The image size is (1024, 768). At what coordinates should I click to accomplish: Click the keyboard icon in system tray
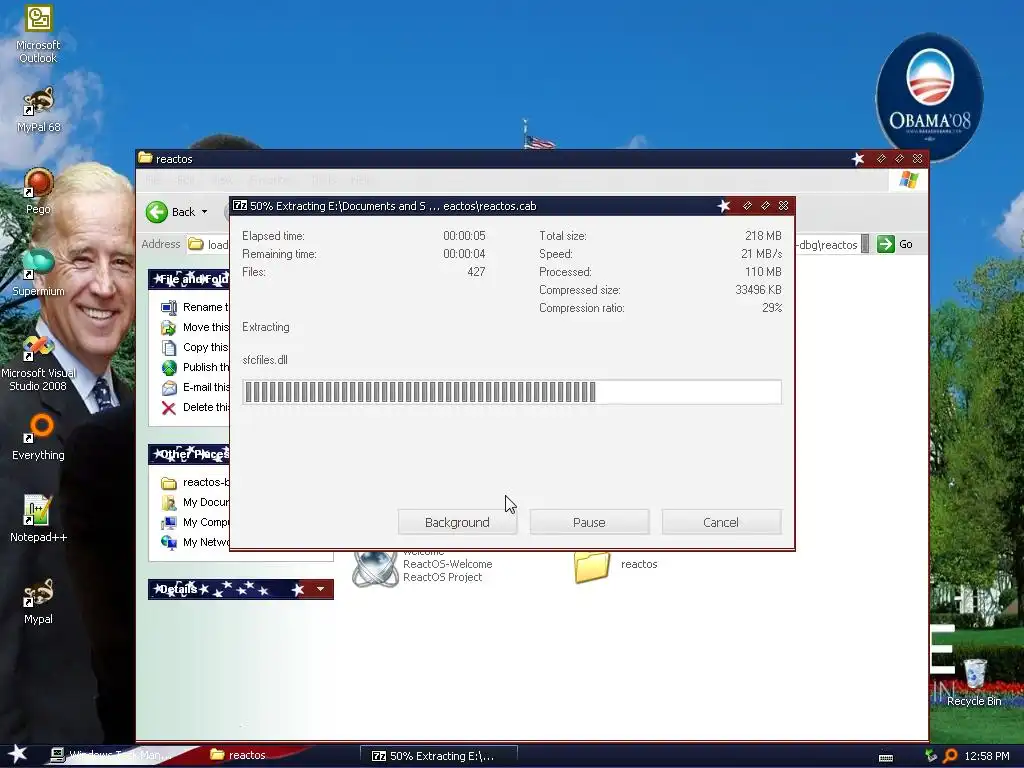click(886, 758)
